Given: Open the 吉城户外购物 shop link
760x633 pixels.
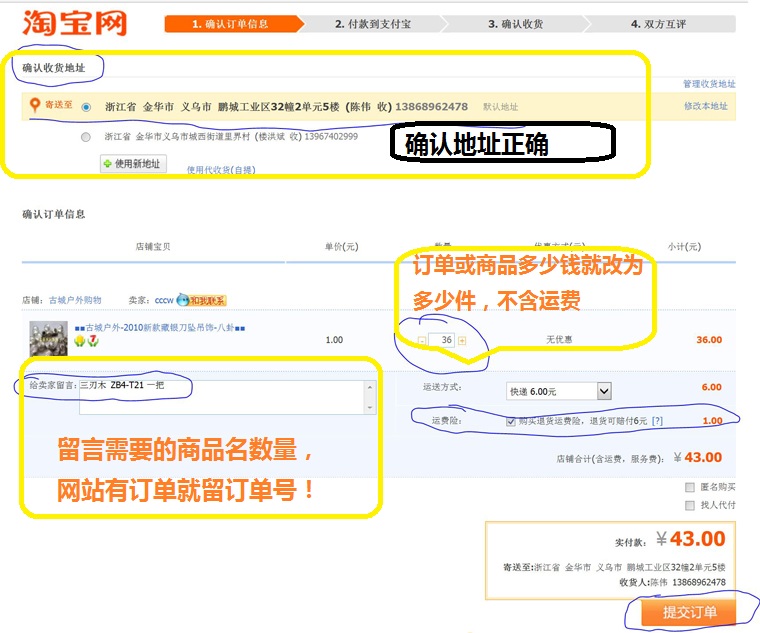Looking at the screenshot, I should click(x=75, y=300).
